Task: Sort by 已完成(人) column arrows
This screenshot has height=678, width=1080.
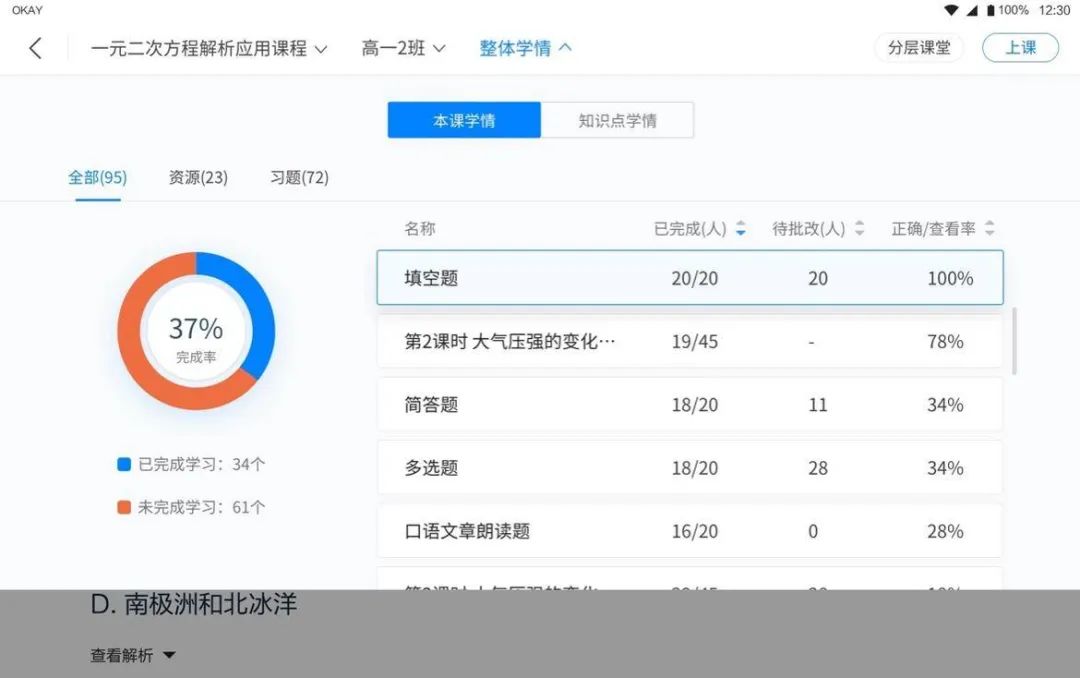Action: point(740,228)
